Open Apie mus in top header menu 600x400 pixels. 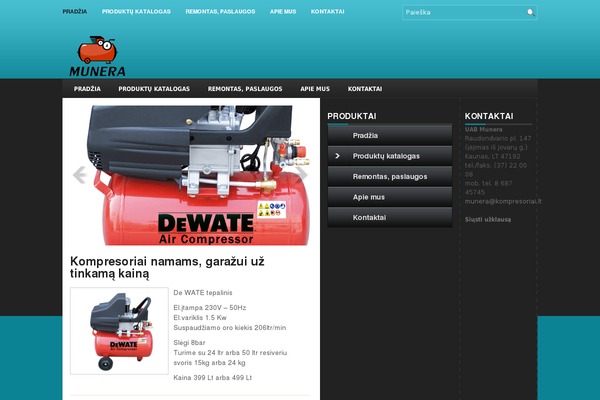click(283, 11)
